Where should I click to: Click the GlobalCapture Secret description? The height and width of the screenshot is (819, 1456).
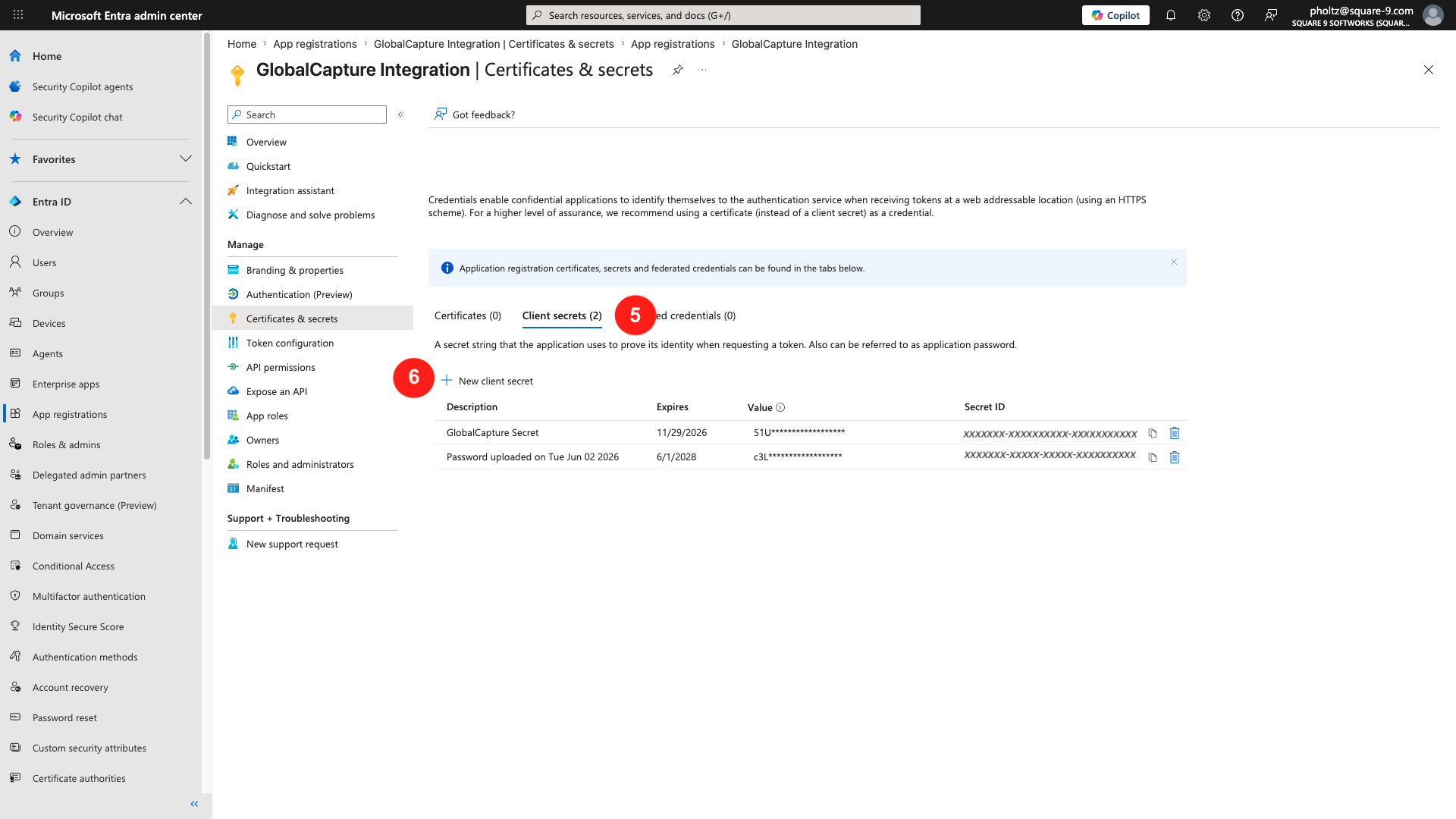coord(492,432)
